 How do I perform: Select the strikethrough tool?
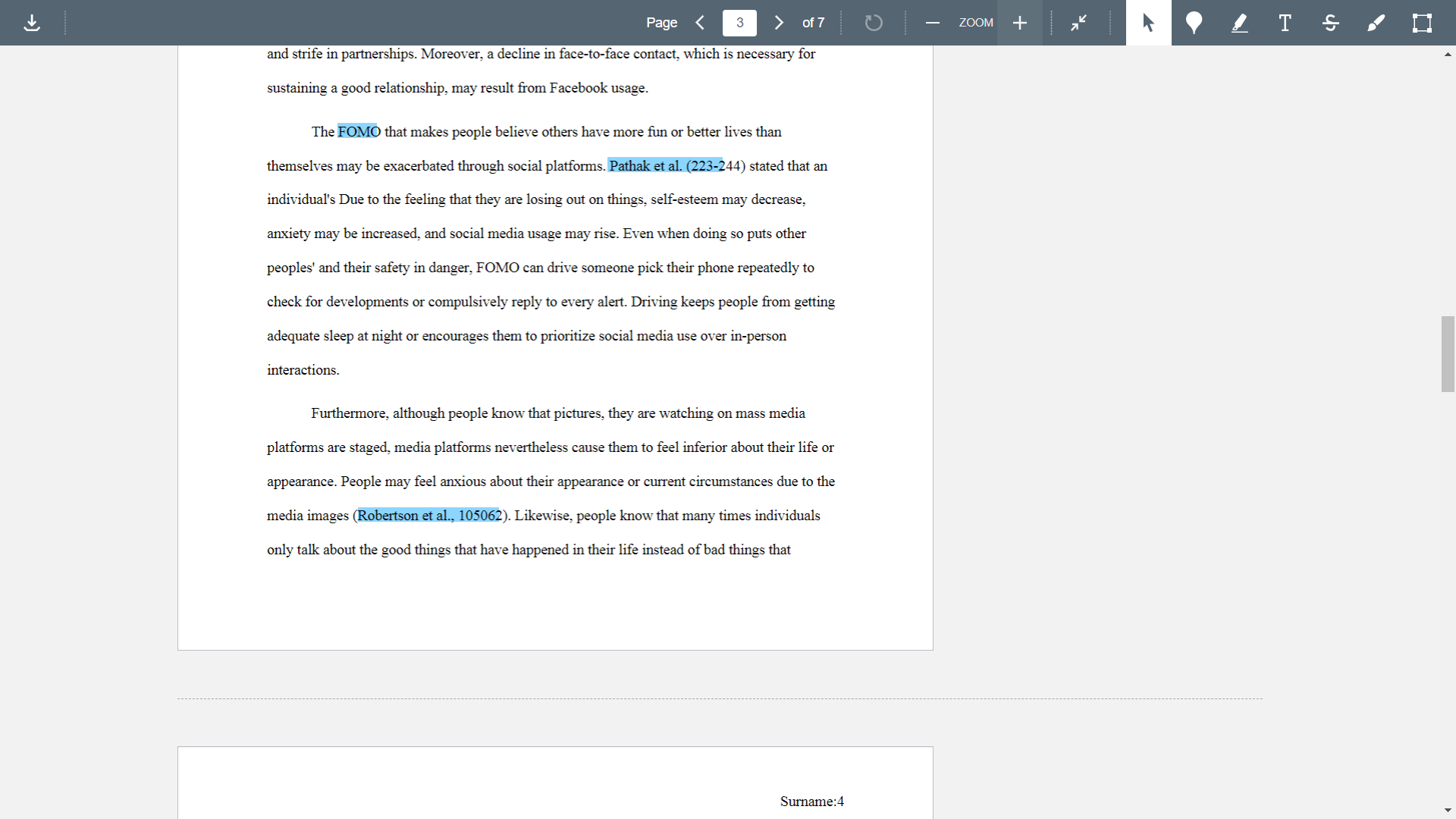(1330, 23)
